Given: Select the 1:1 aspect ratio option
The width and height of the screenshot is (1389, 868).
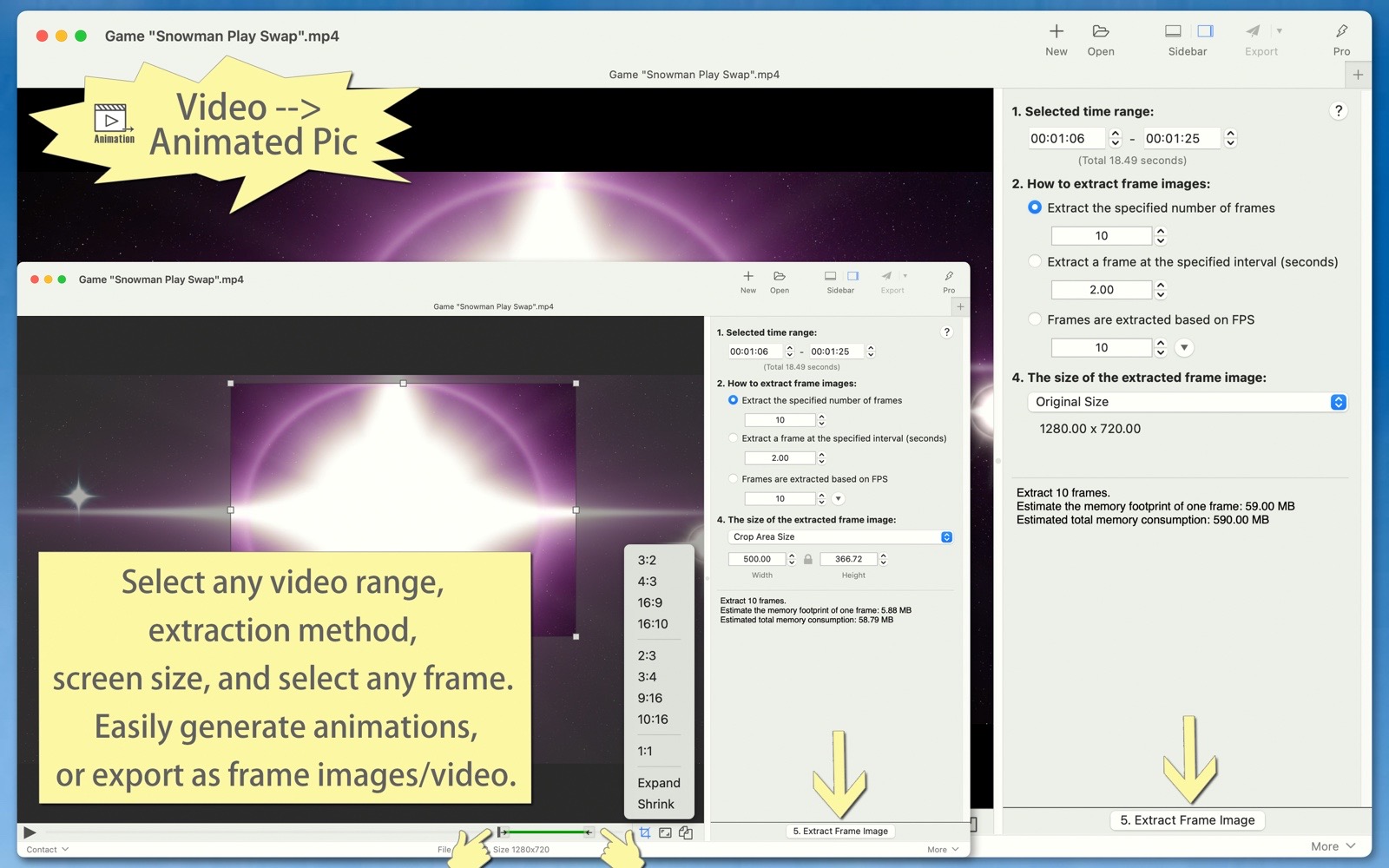Looking at the screenshot, I should (x=645, y=751).
